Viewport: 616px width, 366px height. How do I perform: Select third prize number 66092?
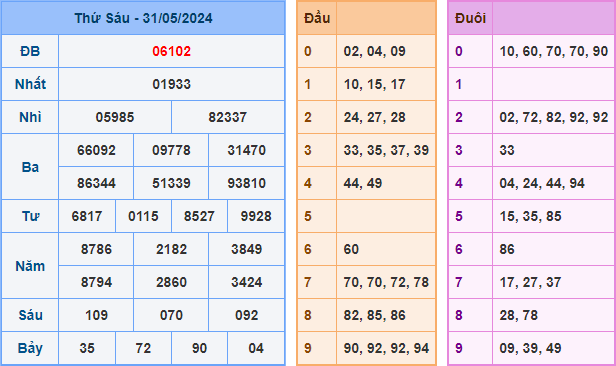click(96, 150)
